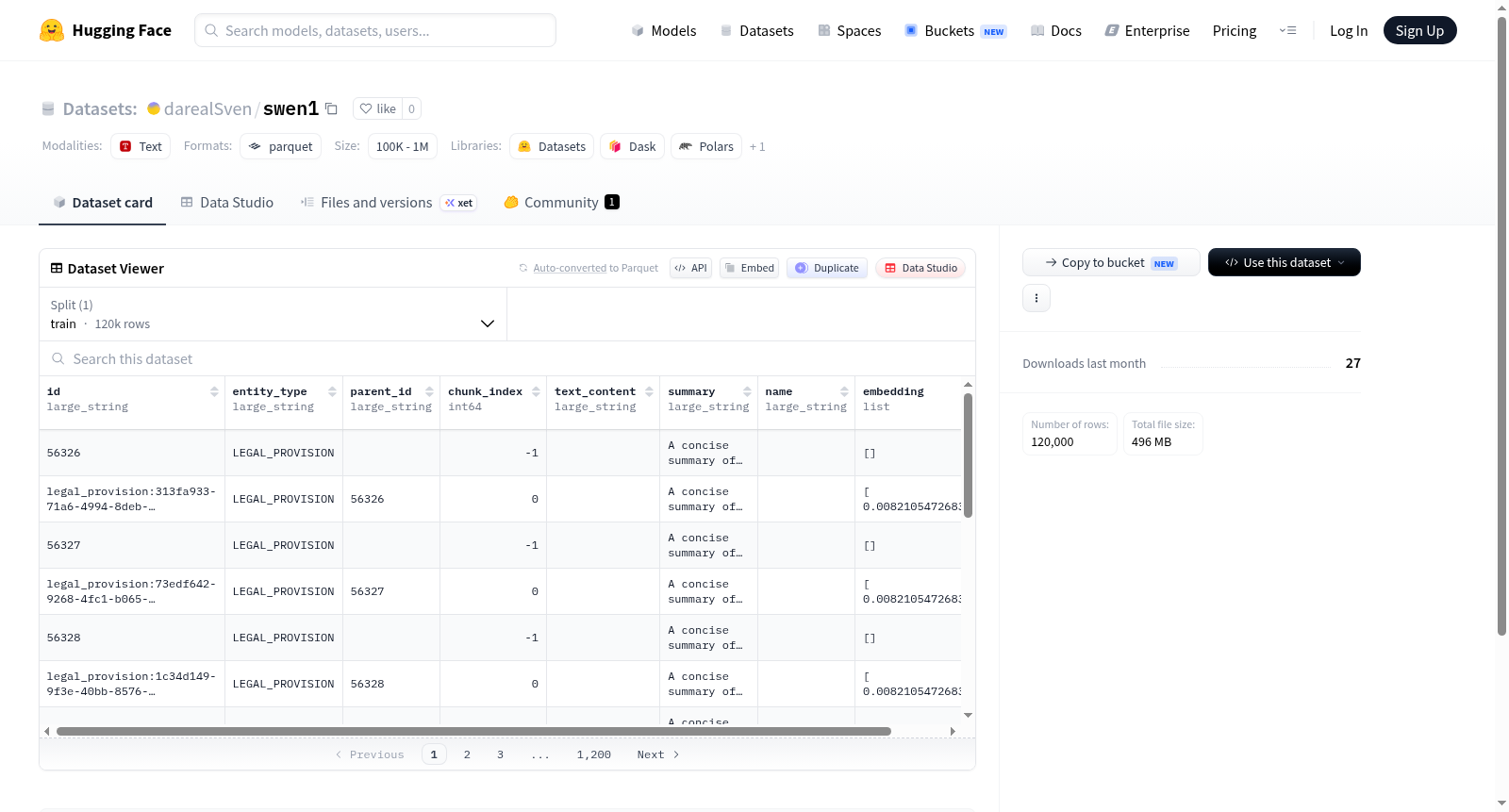Click the table scroll-left arrow

coord(47,731)
